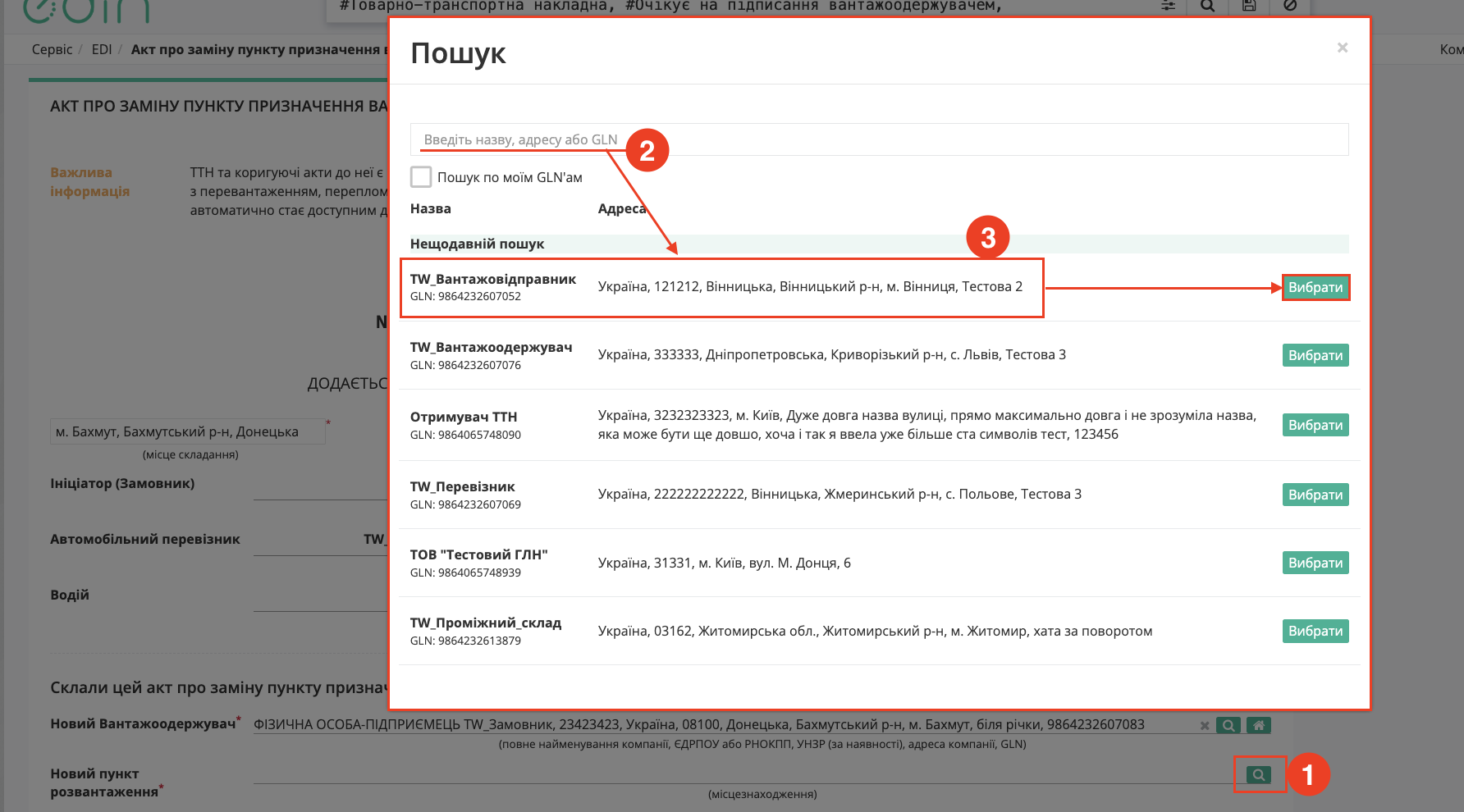
Task: Click Вибрати for ТОВ "Тестовий ГЛН"
Action: point(1315,563)
